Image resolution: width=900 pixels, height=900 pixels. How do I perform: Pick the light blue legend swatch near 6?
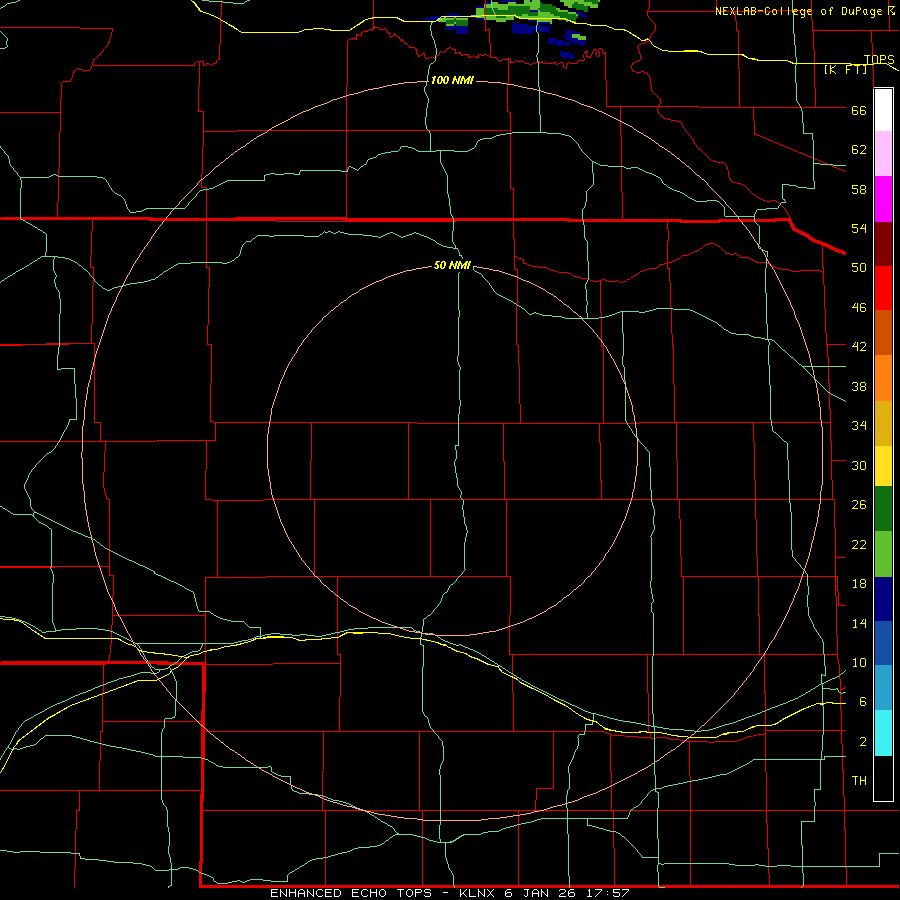pyautogui.click(x=883, y=687)
